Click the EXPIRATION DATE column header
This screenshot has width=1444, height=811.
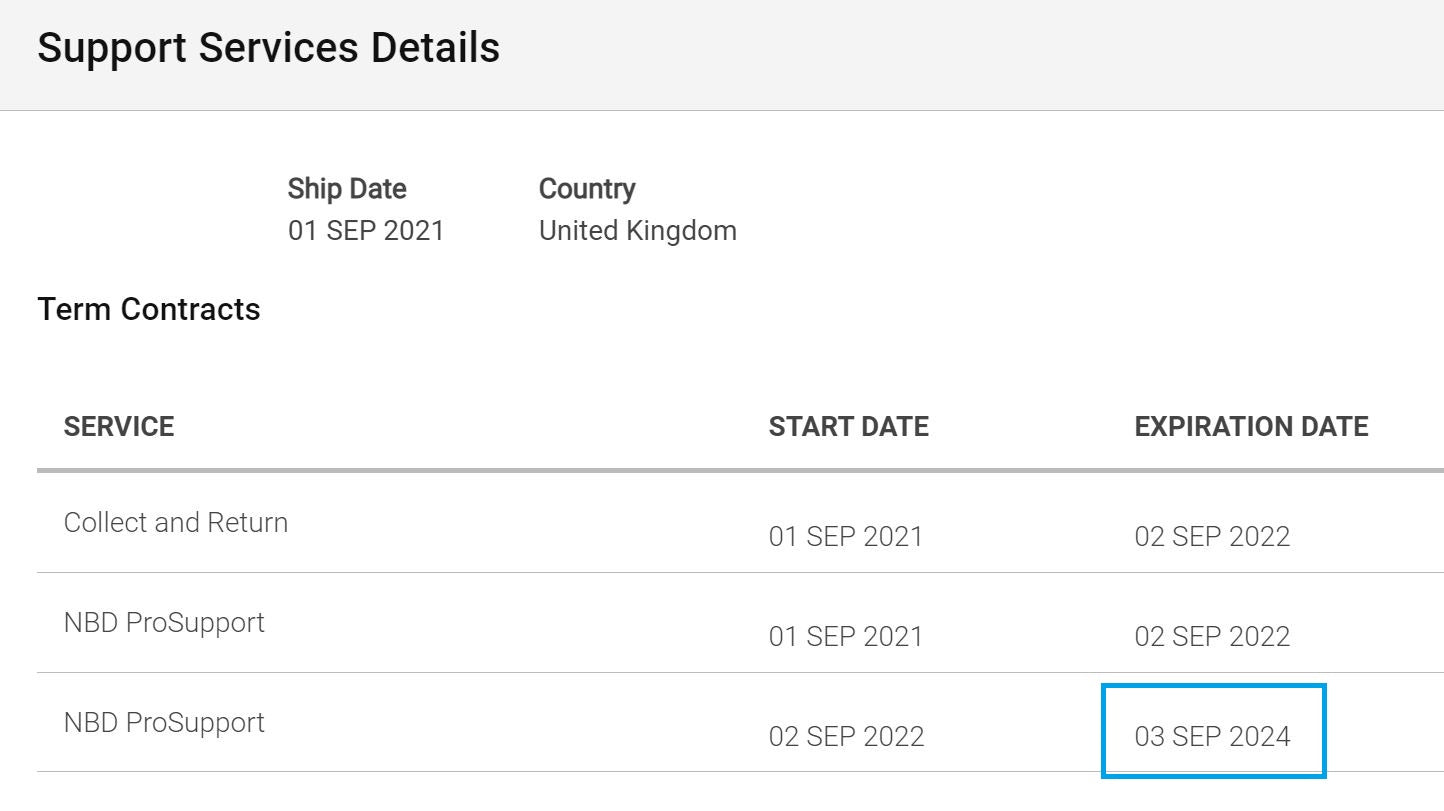1251,426
